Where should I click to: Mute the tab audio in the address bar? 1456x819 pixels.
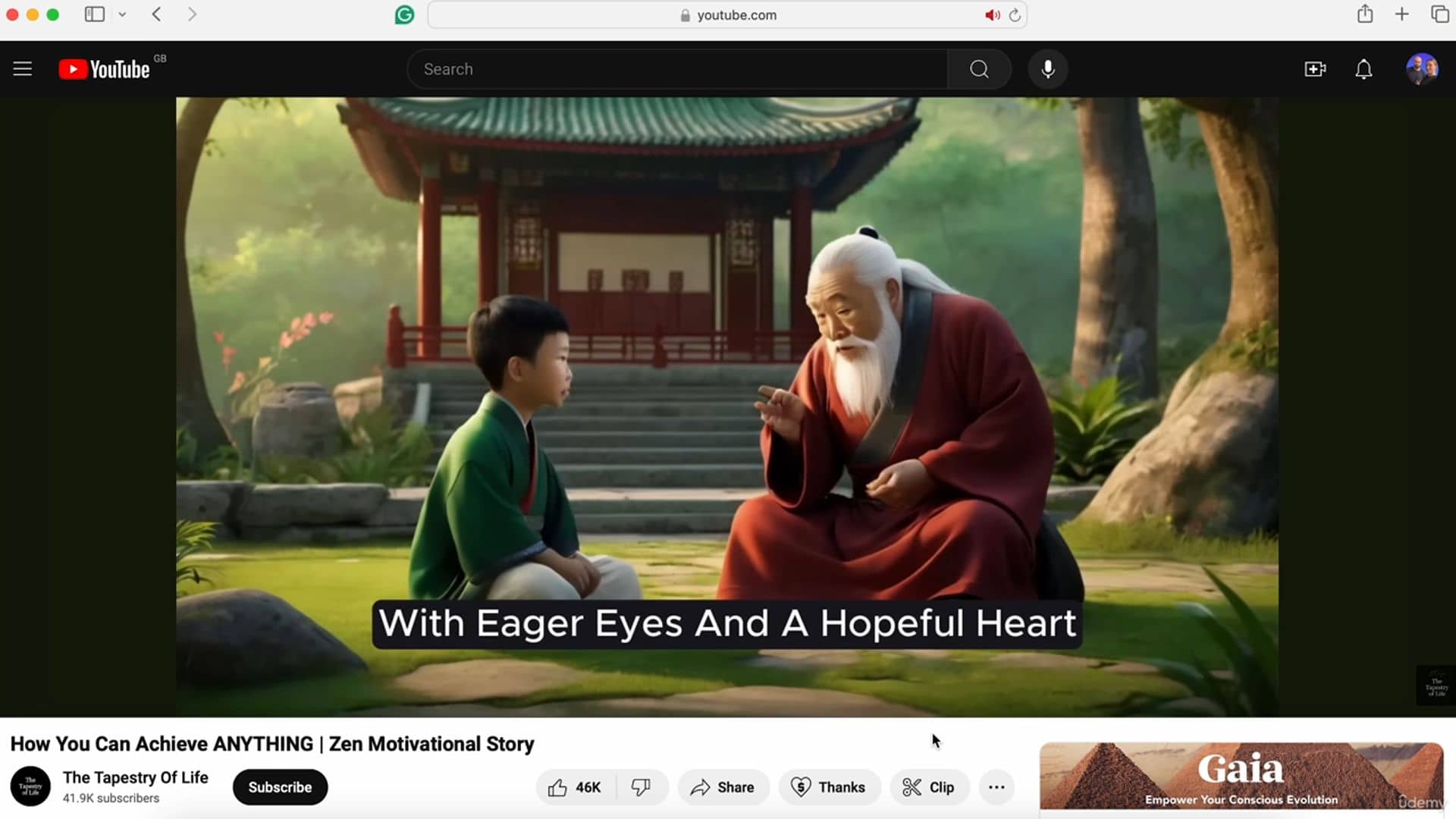pyautogui.click(x=992, y=15)
